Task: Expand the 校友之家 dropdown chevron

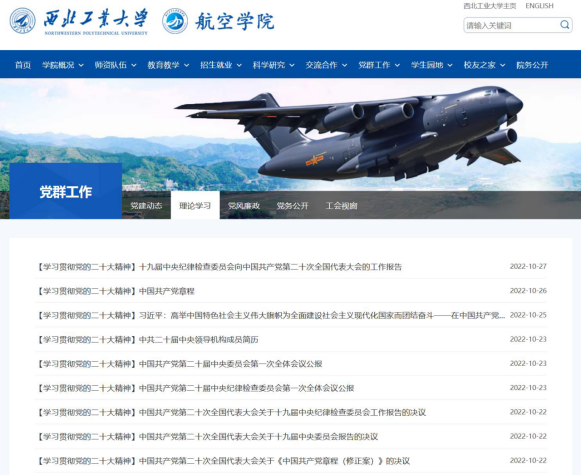Action: click(x=503, y=65)
